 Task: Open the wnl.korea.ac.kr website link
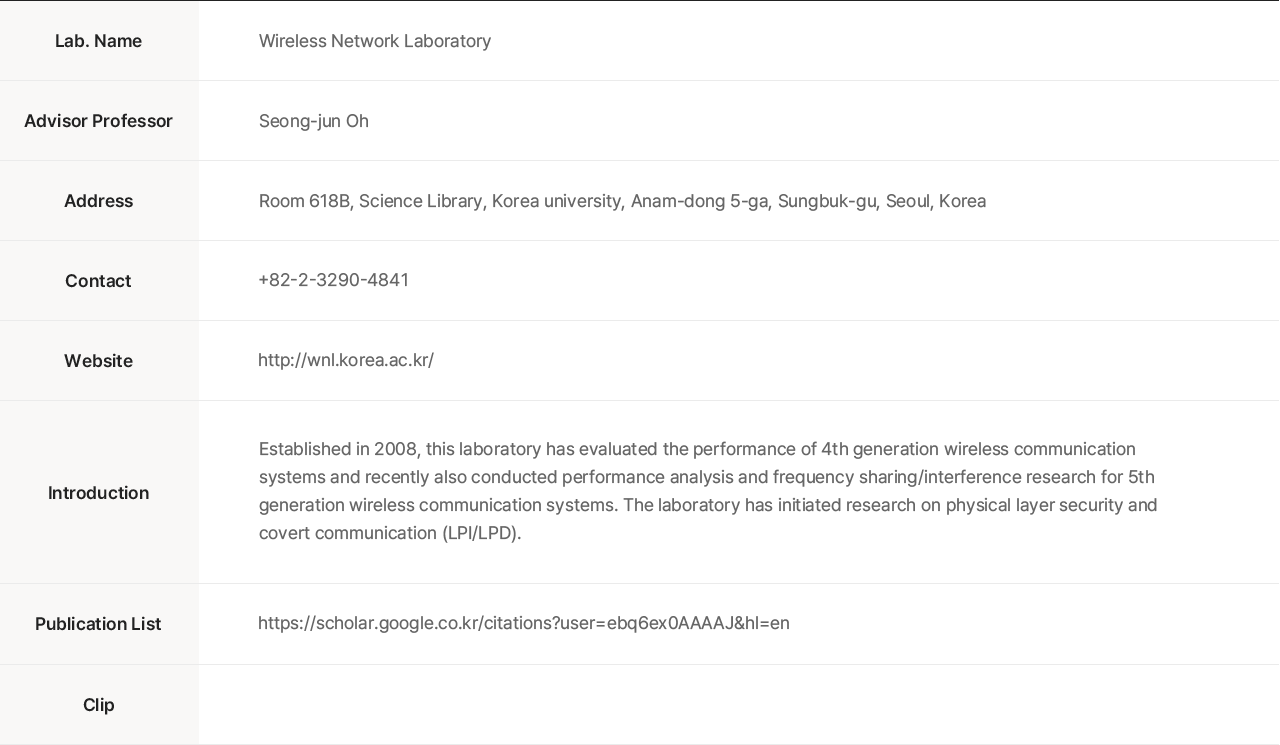pos(346,360)
